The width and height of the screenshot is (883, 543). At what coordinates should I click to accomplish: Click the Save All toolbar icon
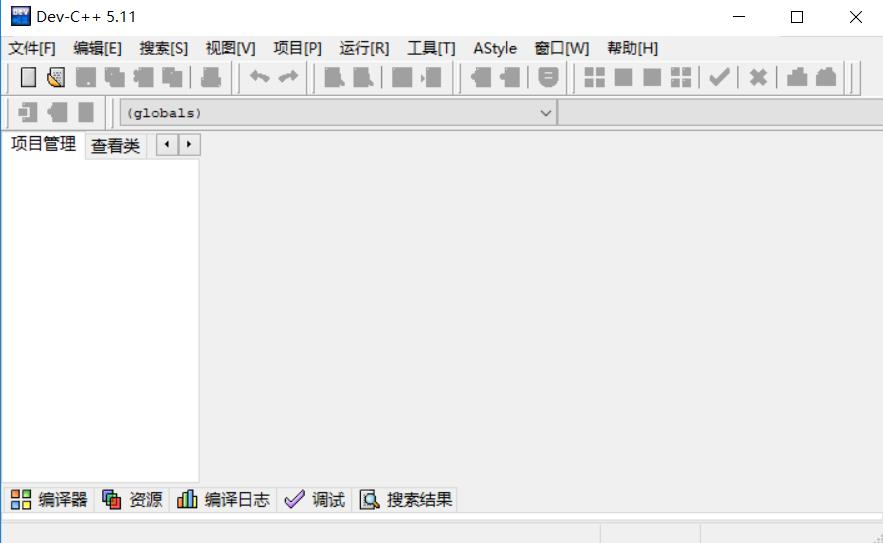(114, 77)
